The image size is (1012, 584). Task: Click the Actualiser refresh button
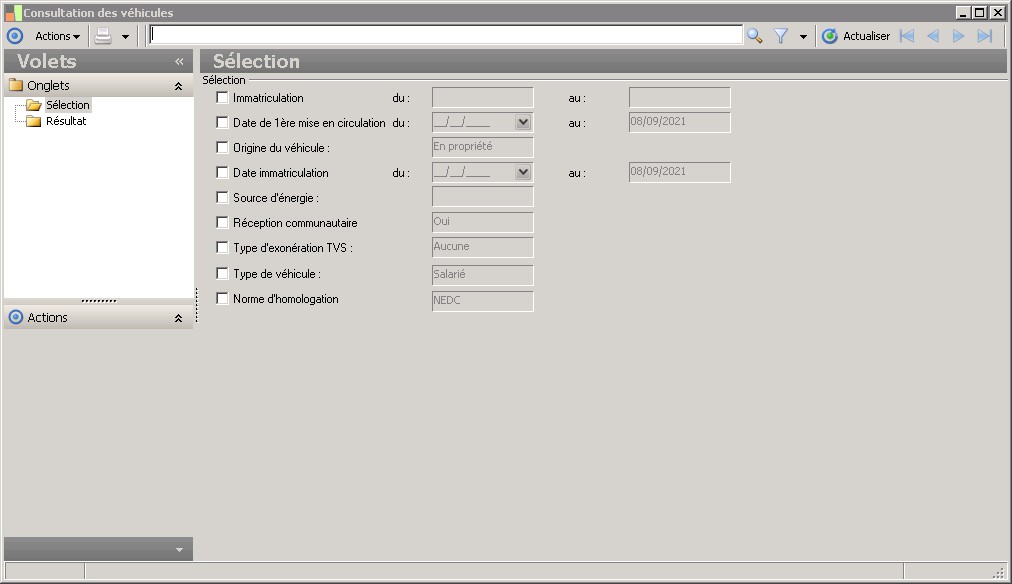pyautogui.click(x=856, y=36)
